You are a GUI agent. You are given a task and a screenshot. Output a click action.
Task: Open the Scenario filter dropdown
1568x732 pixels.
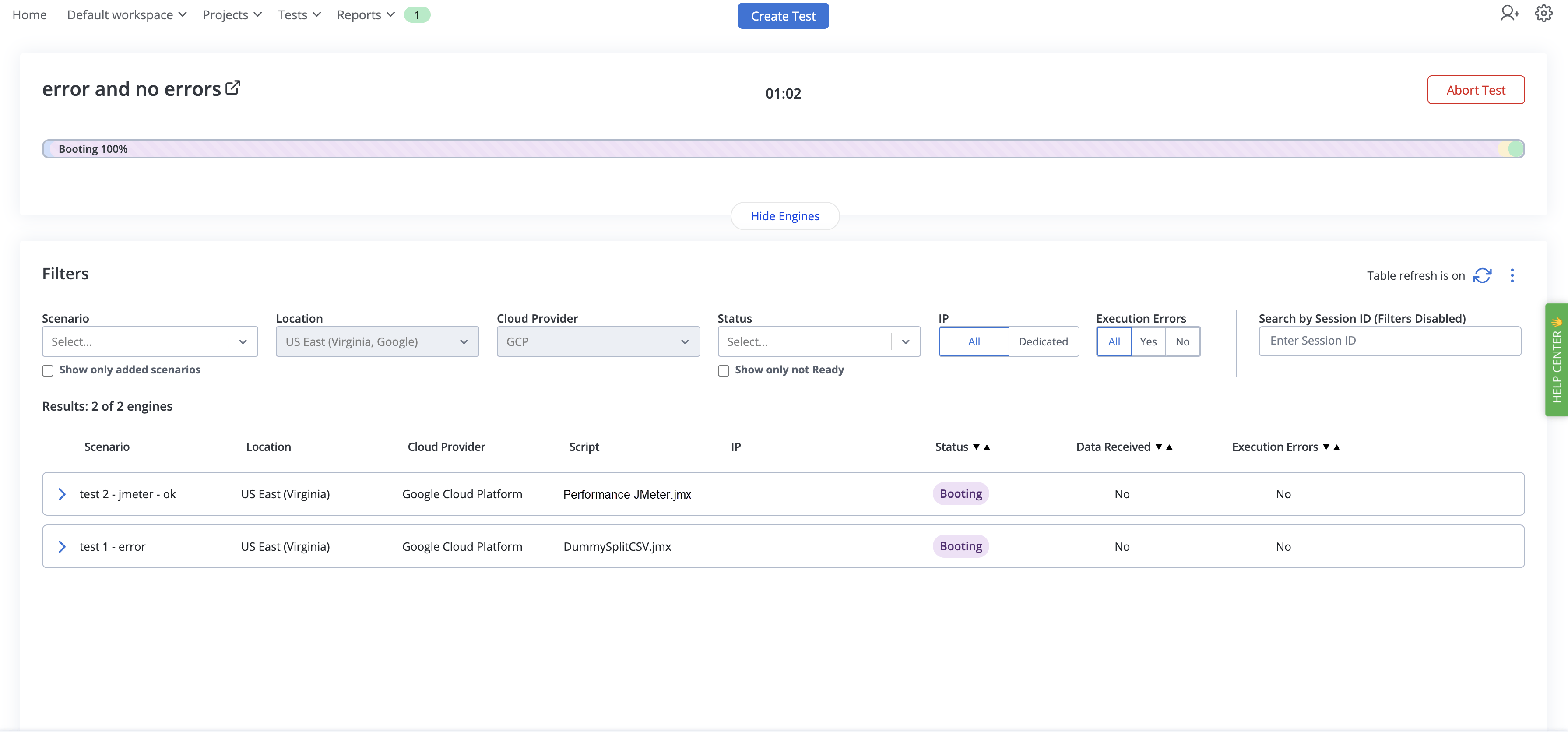click(x=150, y=341)
